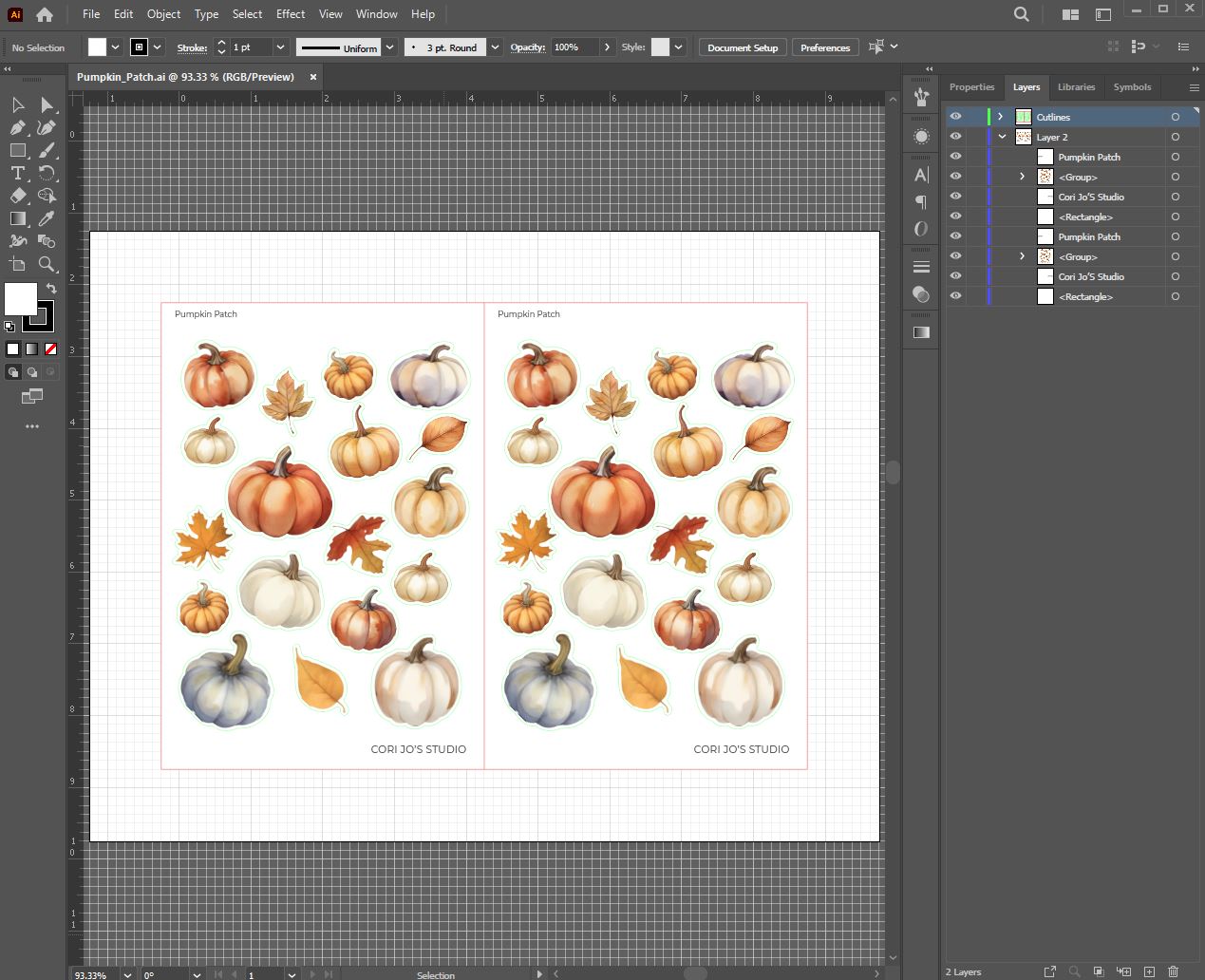Hide Layer 2 visibility
The image size is (1205, 980).
[x=955, y=137]
